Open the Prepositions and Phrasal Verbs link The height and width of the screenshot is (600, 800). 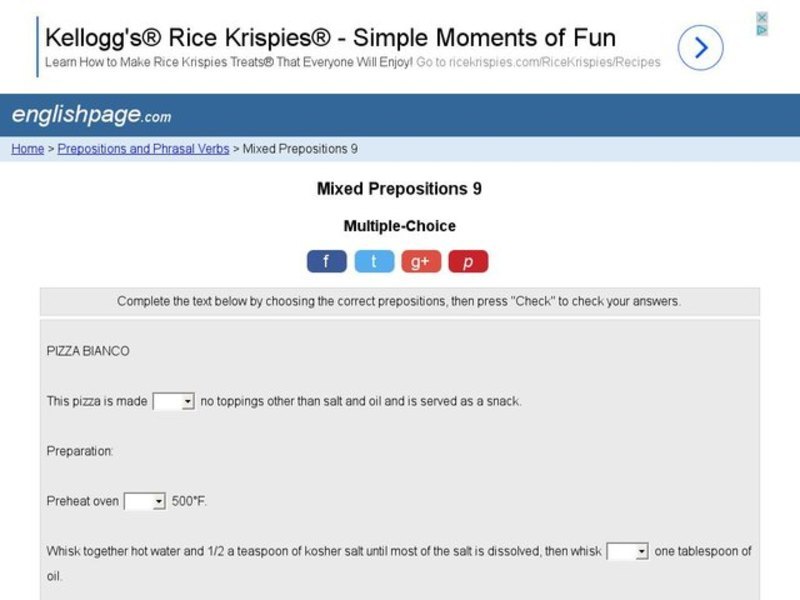tap(143, 149)
